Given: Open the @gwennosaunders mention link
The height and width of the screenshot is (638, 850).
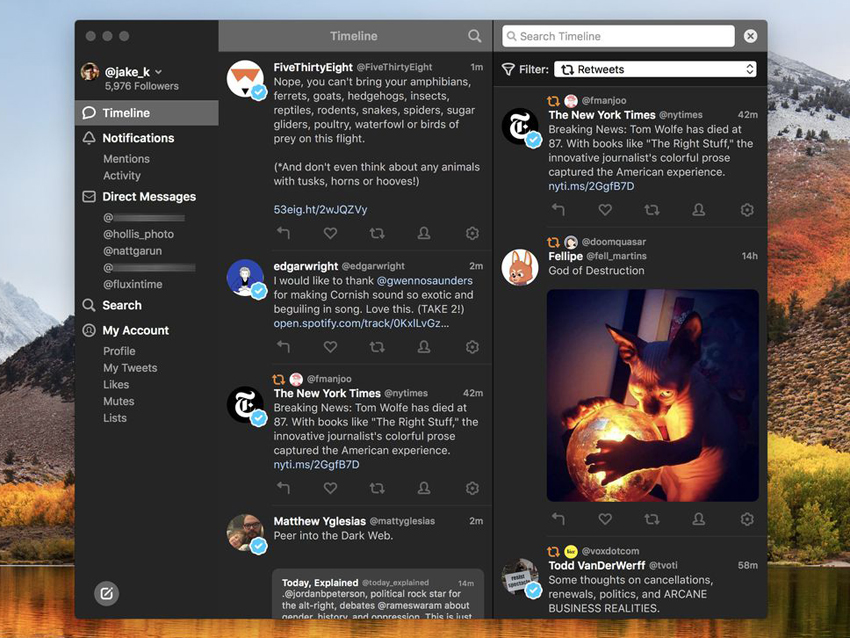Looking at the screenshot, I should pos(424,281).
